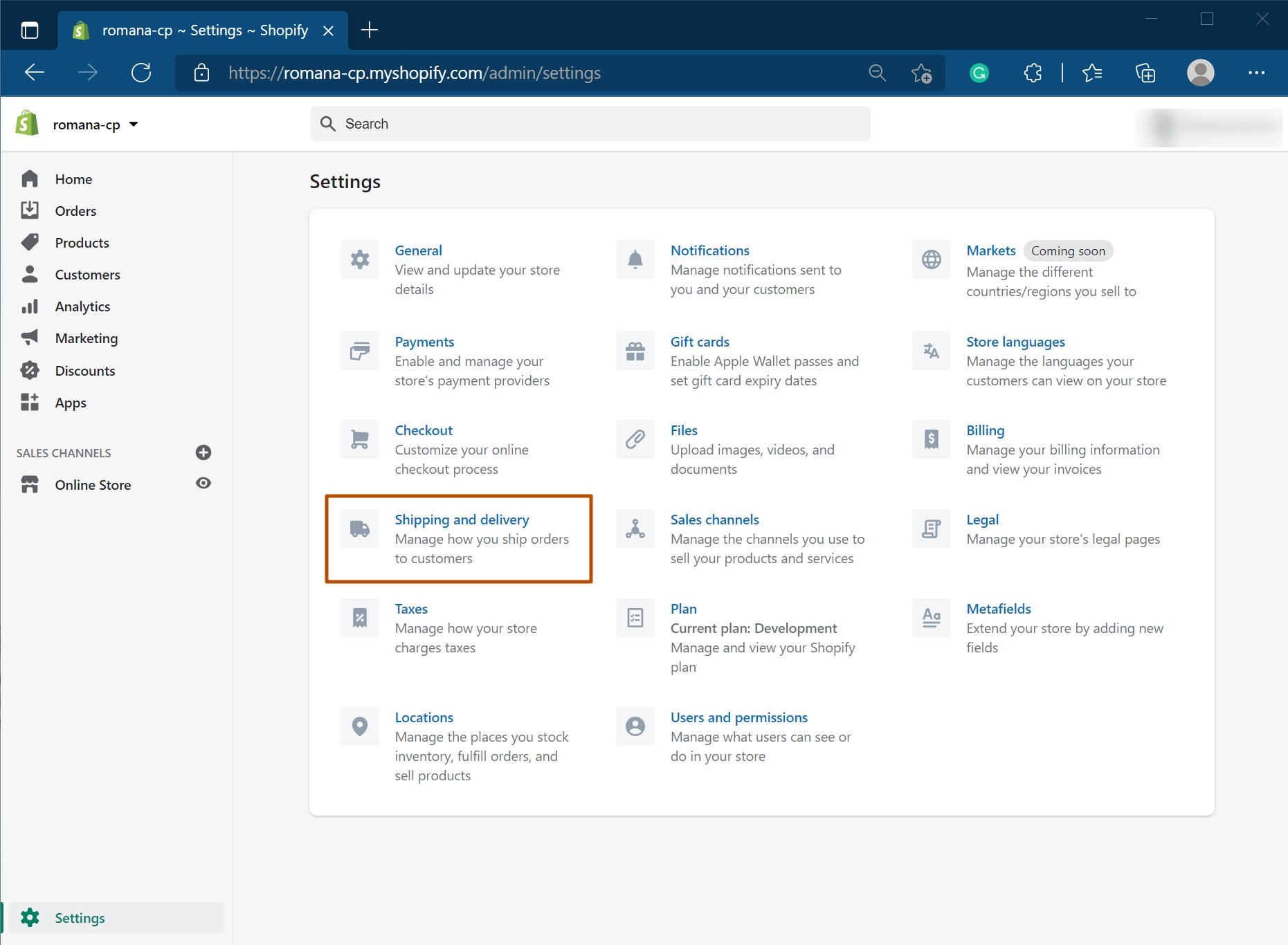
Task: Click the Locations pin icon
Action: pyautogui.click(x=360, y=726)
